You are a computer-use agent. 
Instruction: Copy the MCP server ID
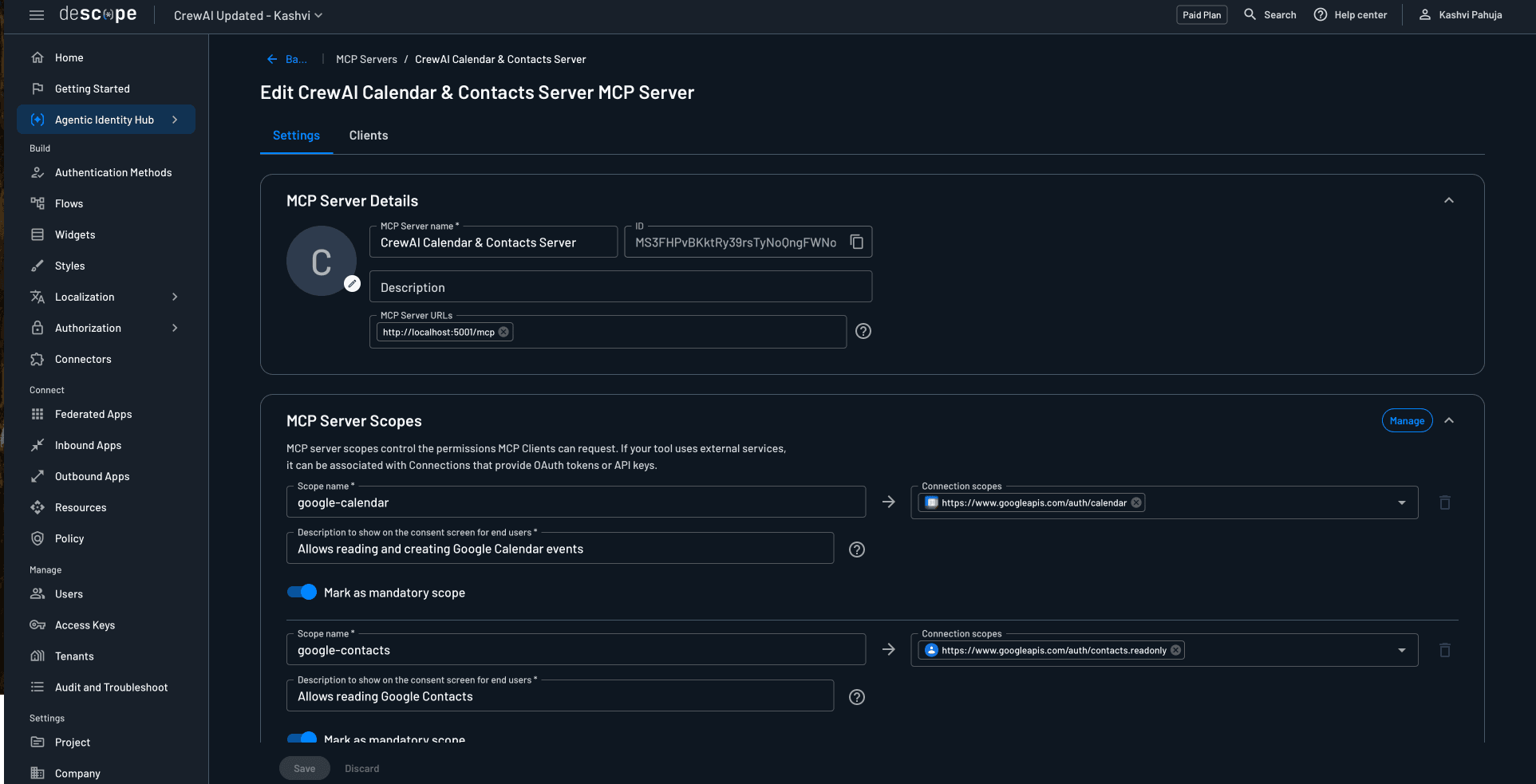(856, 242)
